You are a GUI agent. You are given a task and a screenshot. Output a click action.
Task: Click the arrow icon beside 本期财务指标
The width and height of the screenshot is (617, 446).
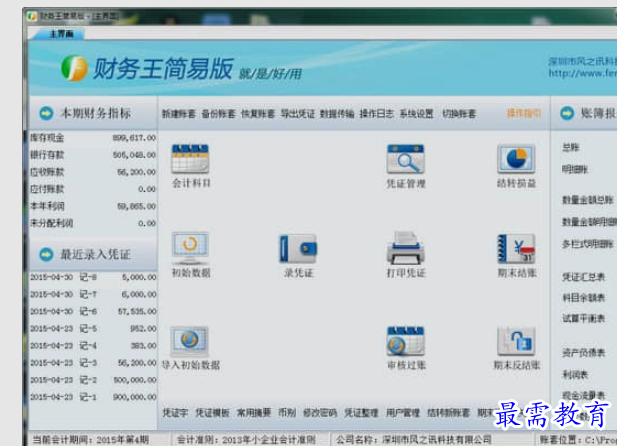coord(46,113)
